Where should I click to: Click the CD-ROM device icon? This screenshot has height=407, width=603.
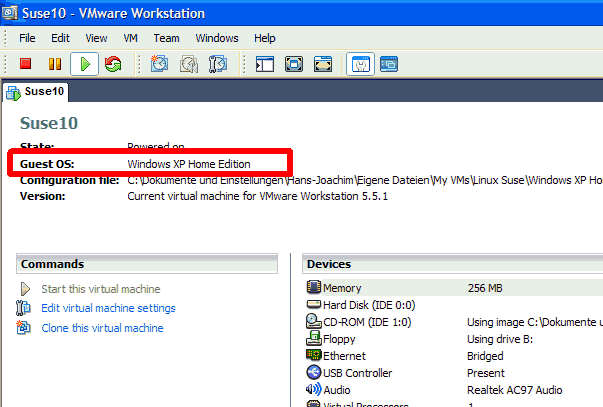[x=314, y=321]
